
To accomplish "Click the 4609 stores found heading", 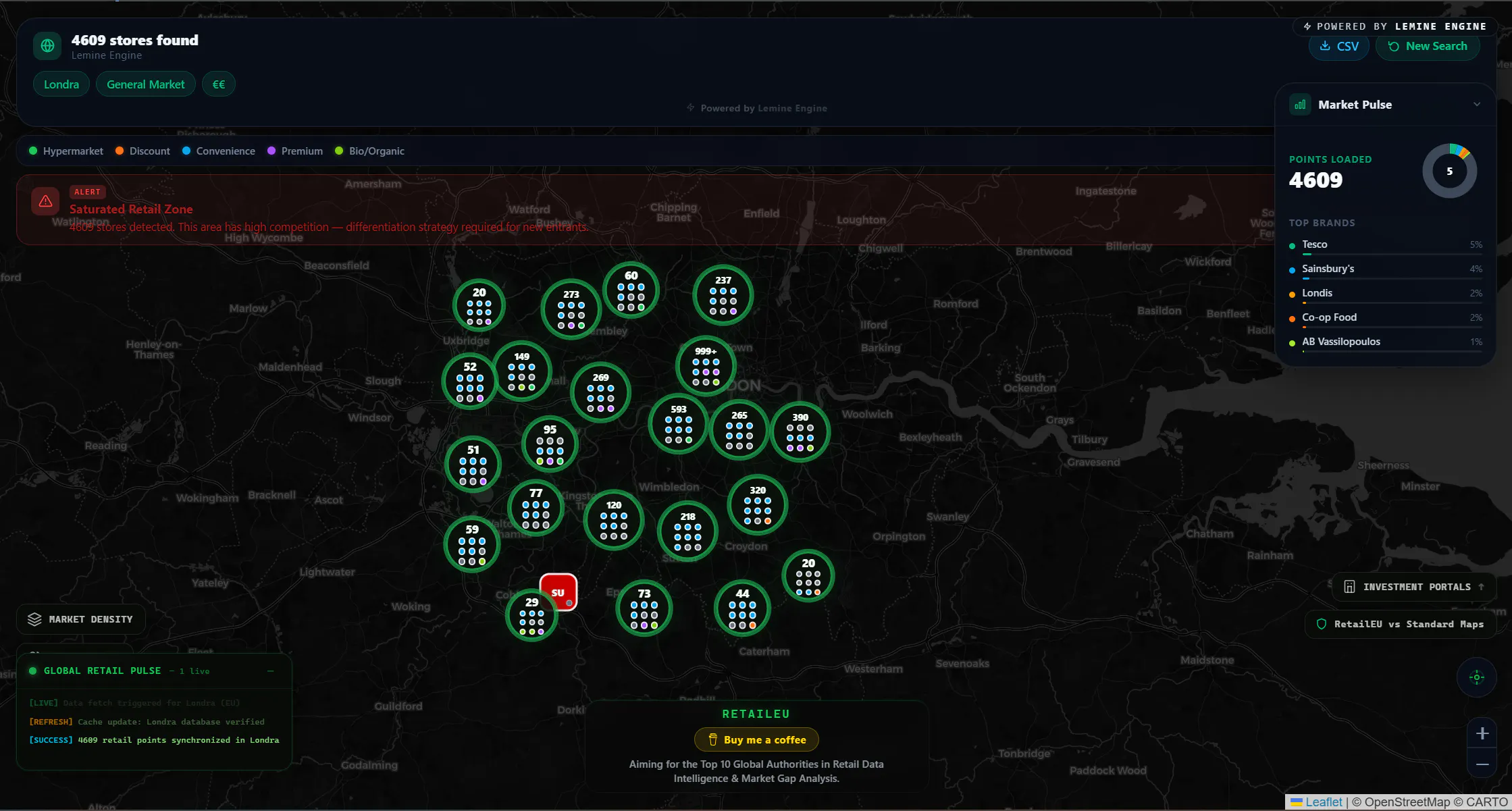I will pos(135,41).
